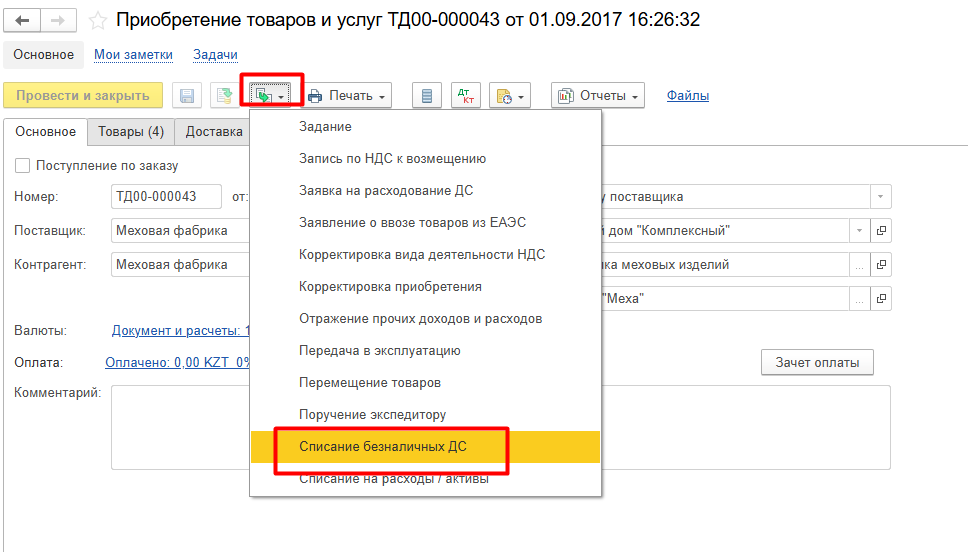Click the back navigation arrow

click(22, 20)
